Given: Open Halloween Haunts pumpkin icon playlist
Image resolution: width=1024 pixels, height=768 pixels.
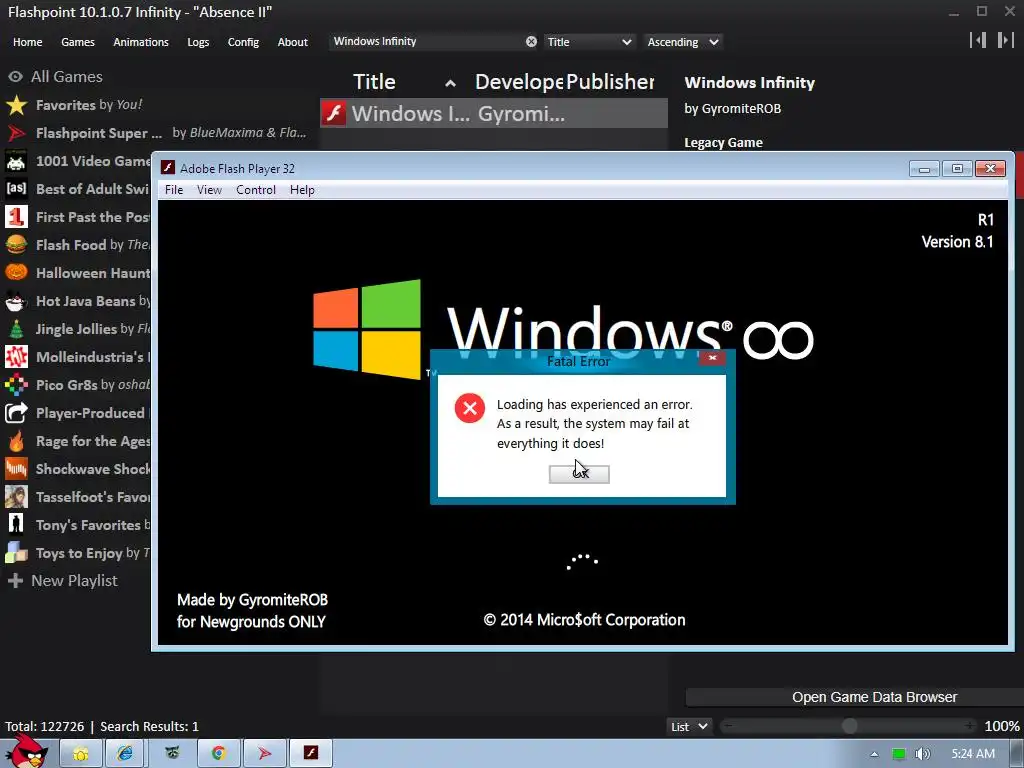Looking at the screenshot, I should pos(16,272).
